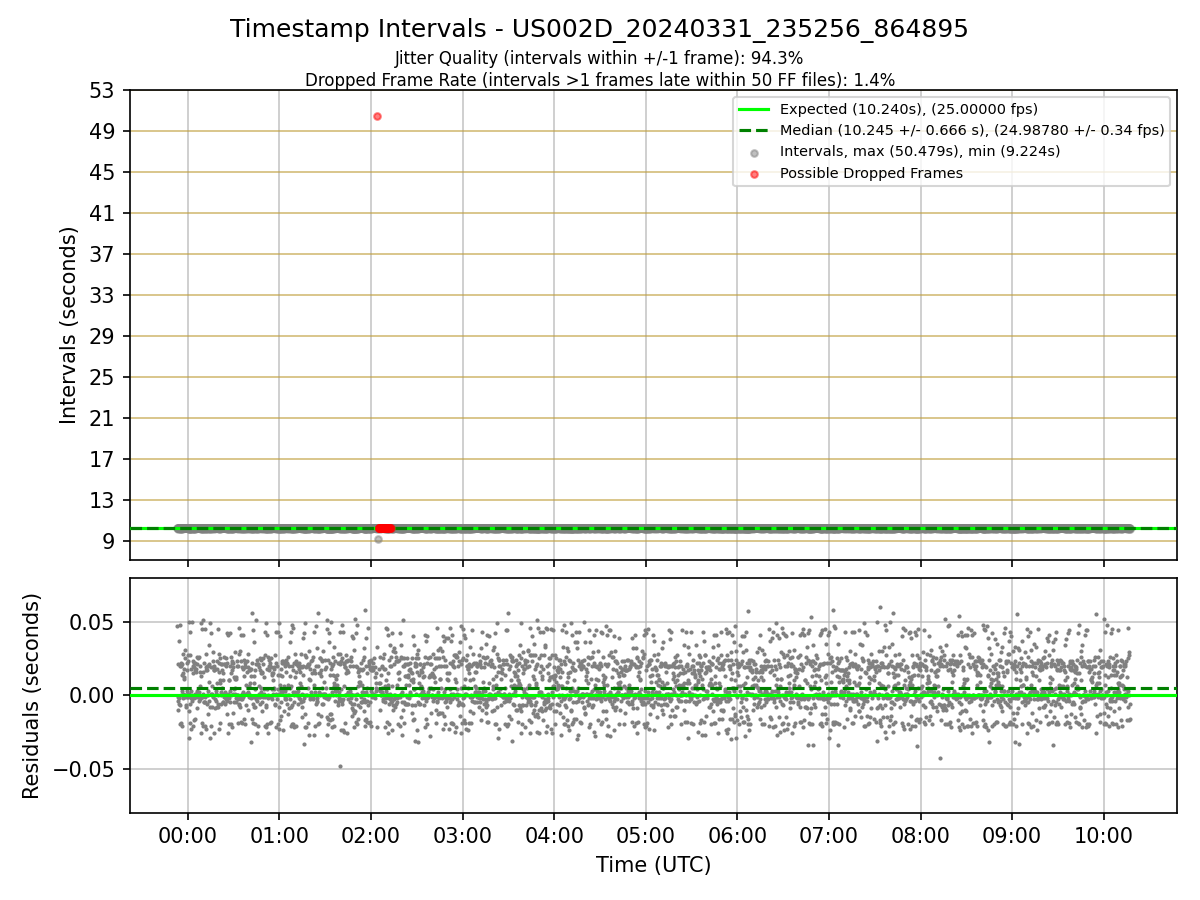Click the red outlier point near 50 seconds
Image resolution: width=1200 pixels, height=900 pixels.
click(x=377, y=116)
